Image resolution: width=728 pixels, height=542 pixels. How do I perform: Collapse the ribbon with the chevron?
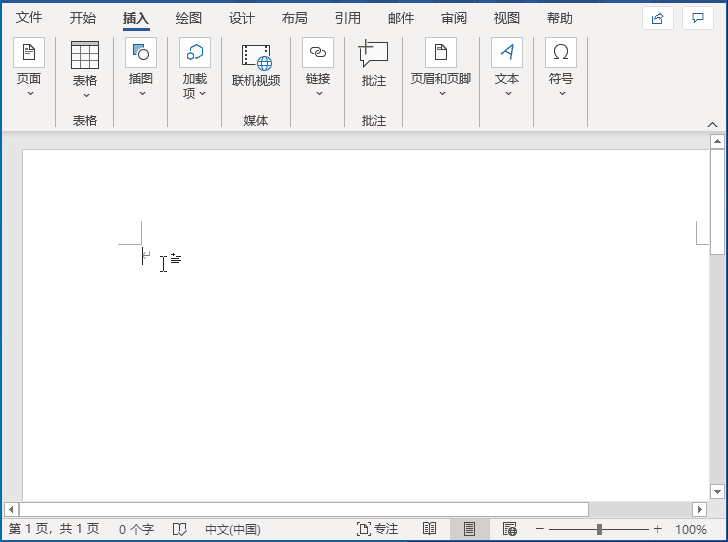712,124
